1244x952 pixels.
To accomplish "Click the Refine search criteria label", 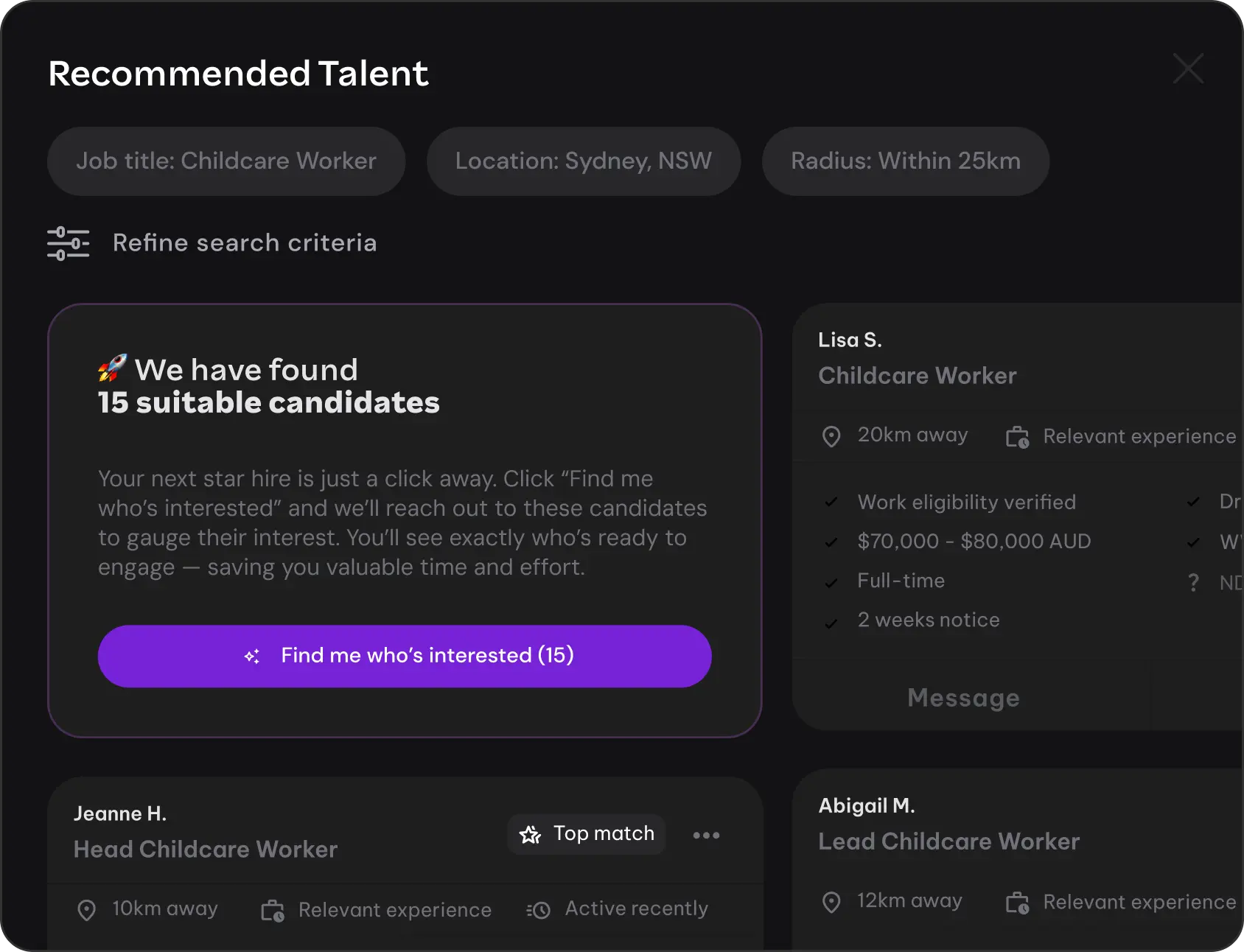I will point(244,243).
